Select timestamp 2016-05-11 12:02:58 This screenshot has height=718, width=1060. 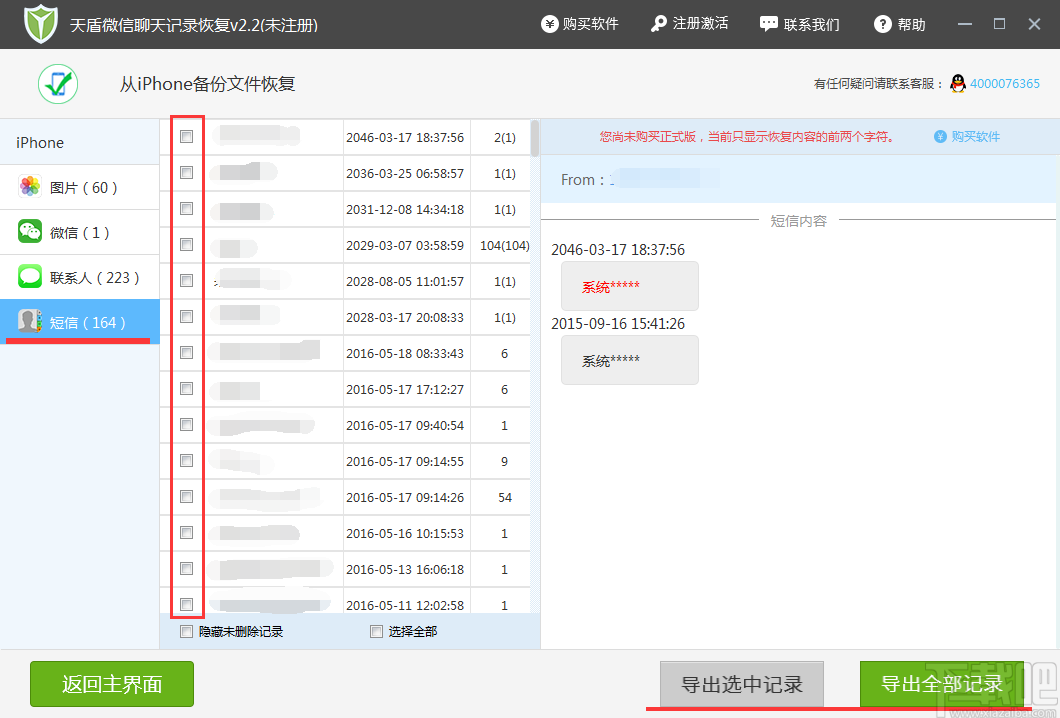click(405, 605)
